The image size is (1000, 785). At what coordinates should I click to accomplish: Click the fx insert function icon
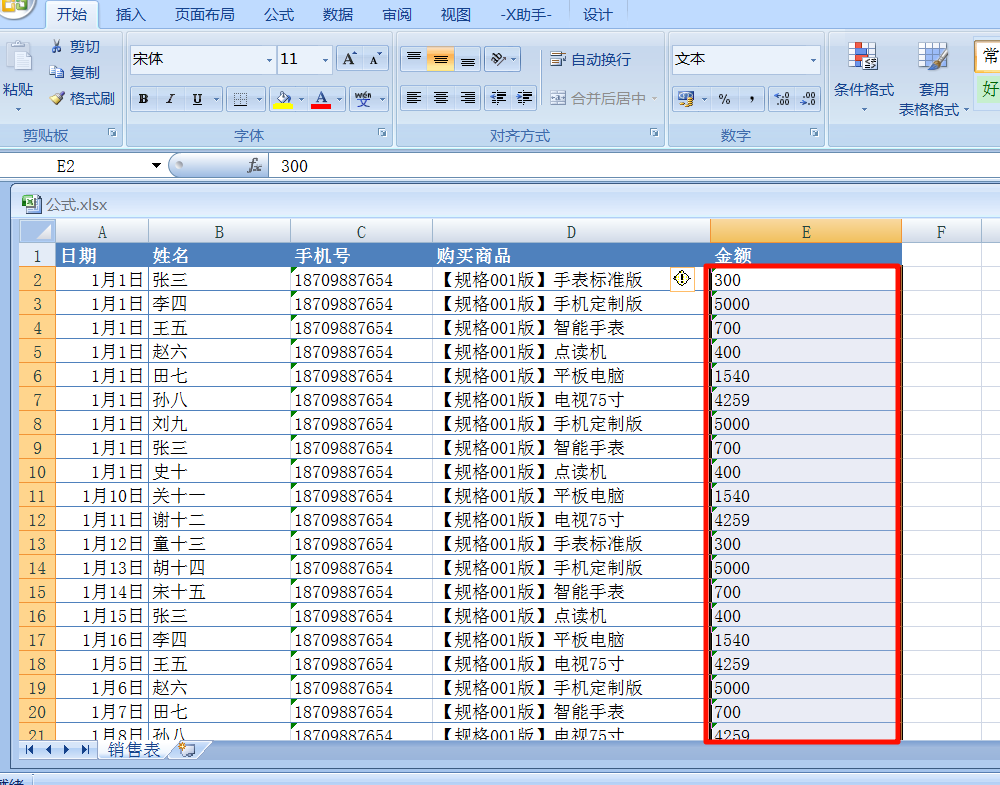254,166
